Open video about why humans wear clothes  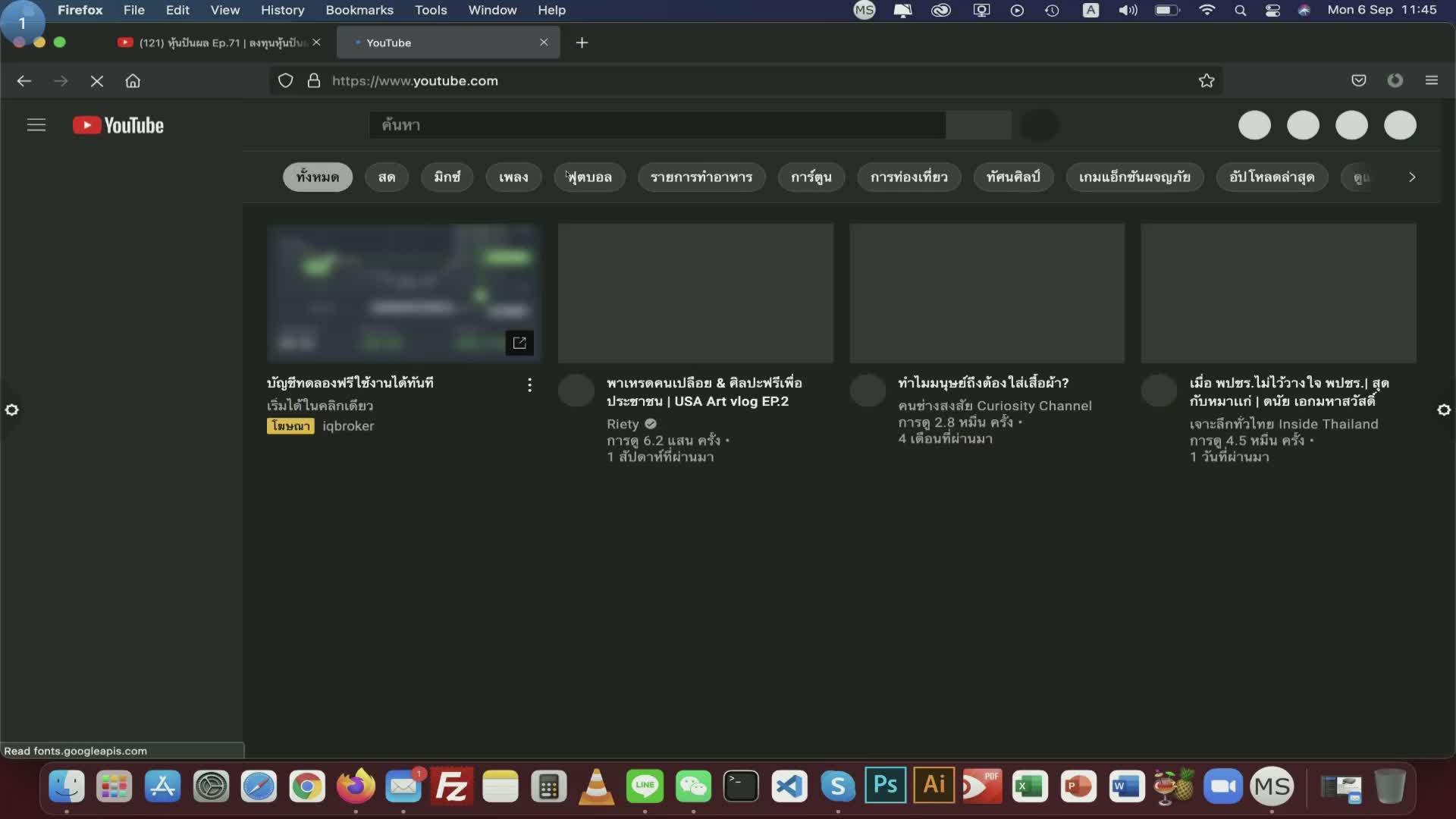pyautogui.click(x=983, y=383)
